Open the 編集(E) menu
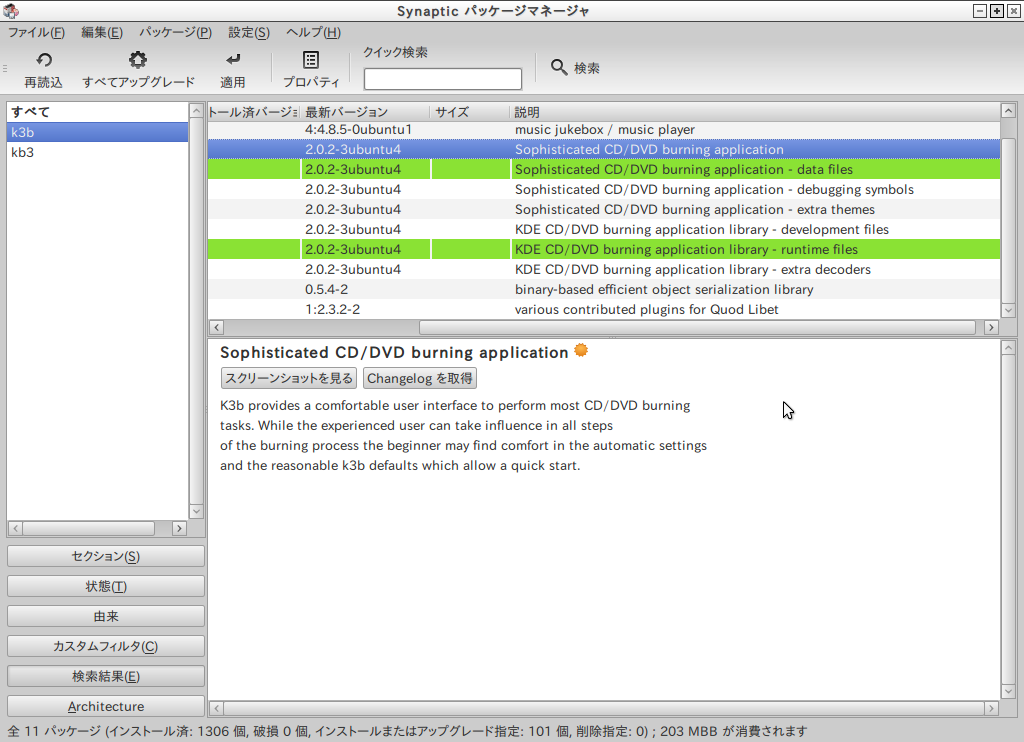The height and width of the screenshot is (742, 1024). (102, 33)
